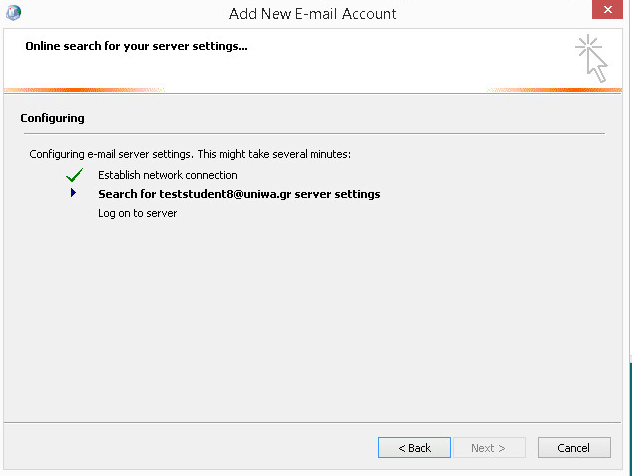The height and width of the screenshot is (476, 632).
Task: Close the Add New E-mail Account dialog
Action: tap(607, 9)
